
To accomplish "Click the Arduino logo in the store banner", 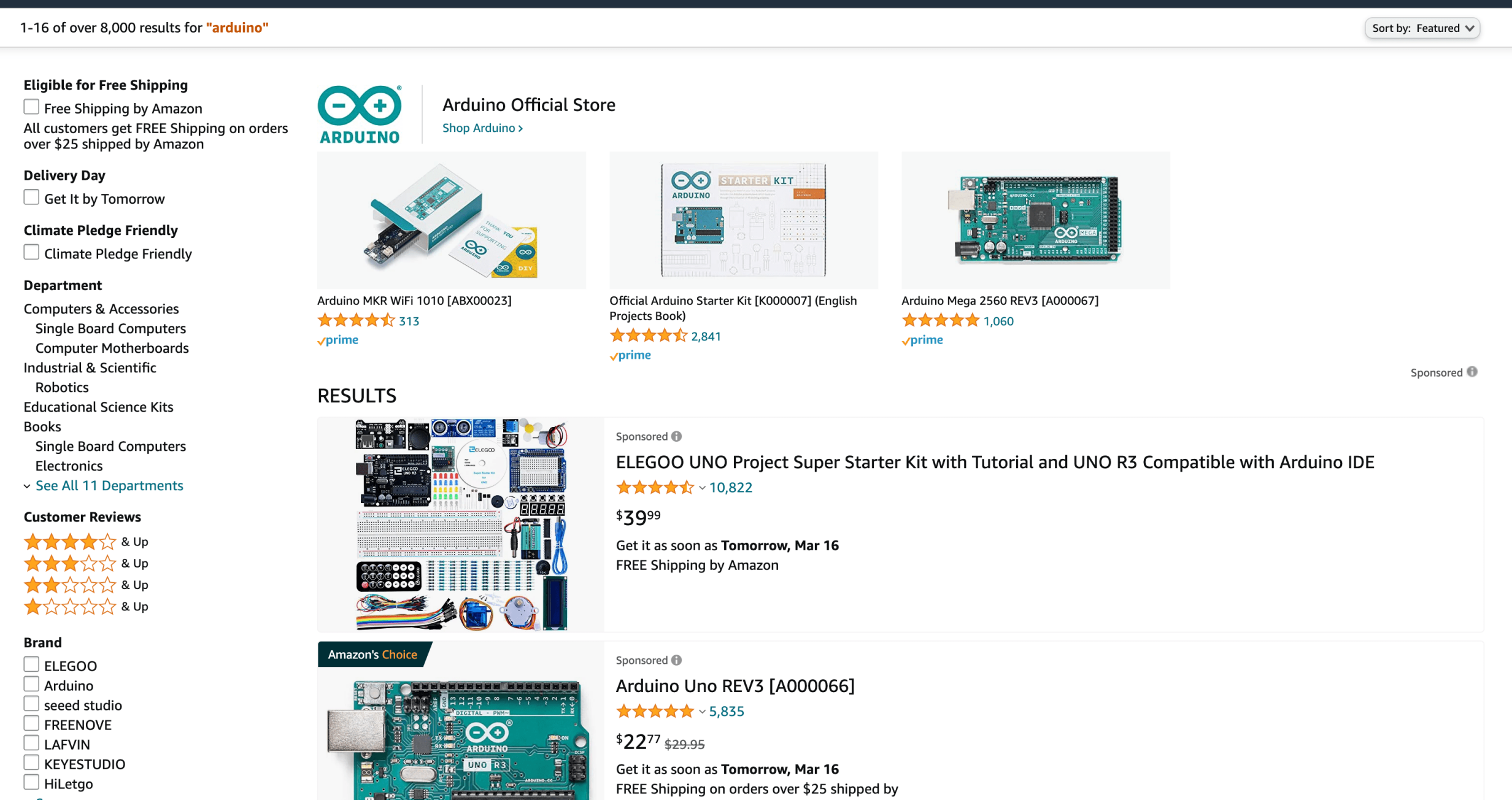I will click(x=360, y=115).
